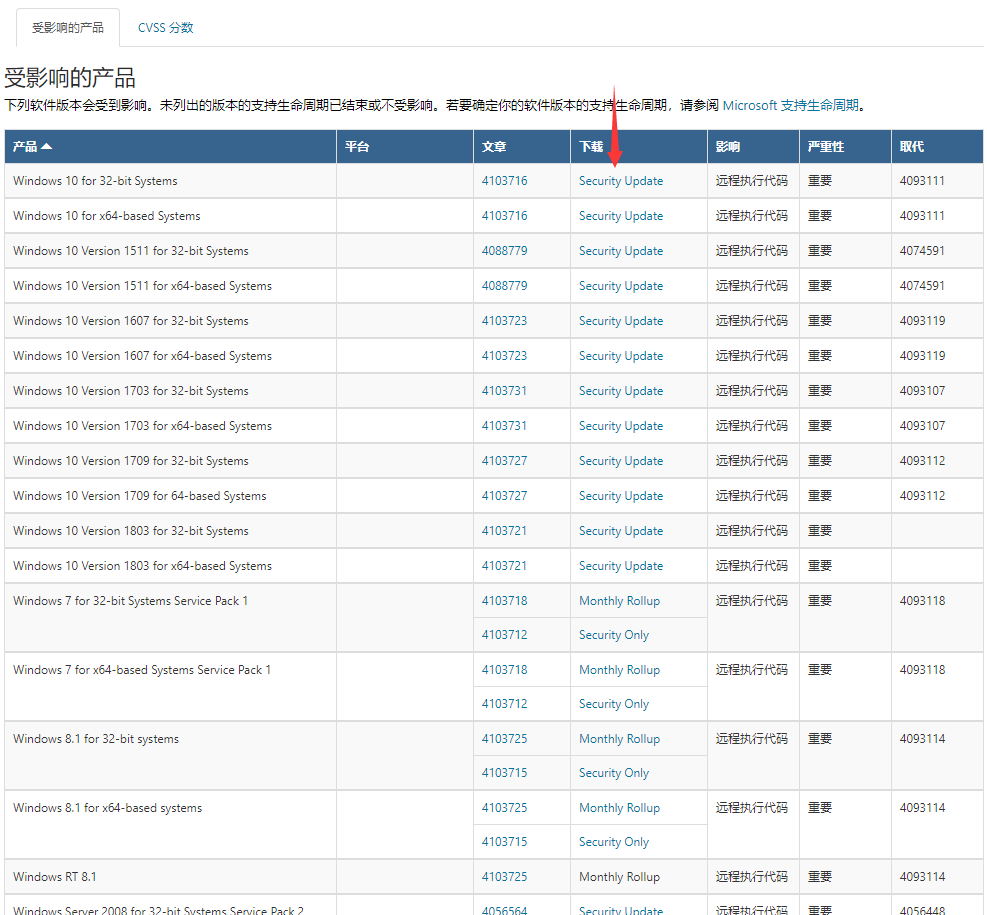Open the Microsoft 支持生命周期 link
987x915 pixels.
tap(791, 105)
